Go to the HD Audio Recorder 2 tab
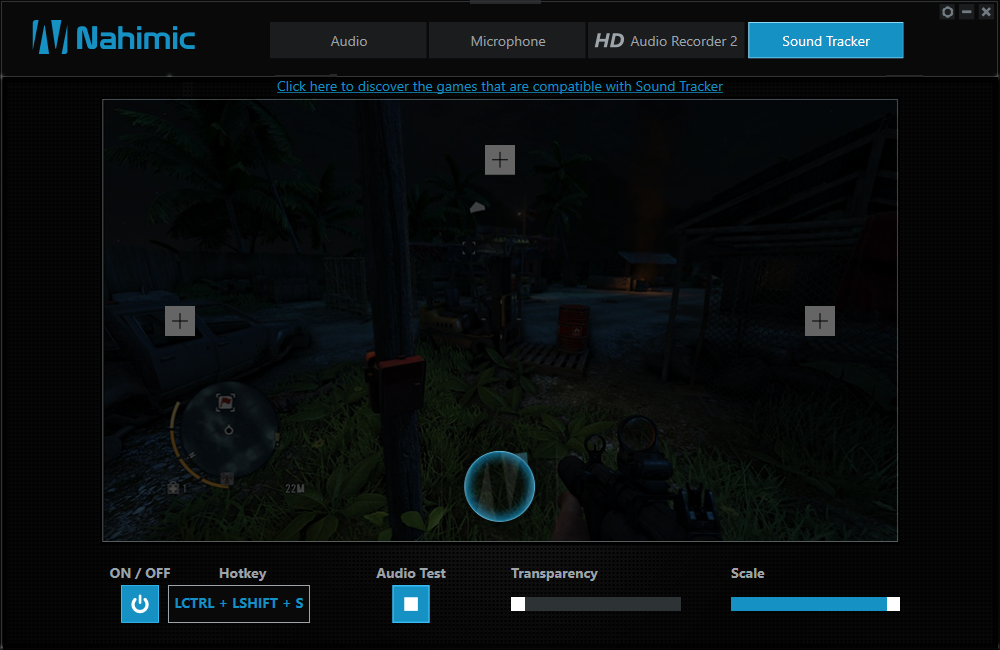Viewport: 1000px width, 650px height. (x=666, y=41)
